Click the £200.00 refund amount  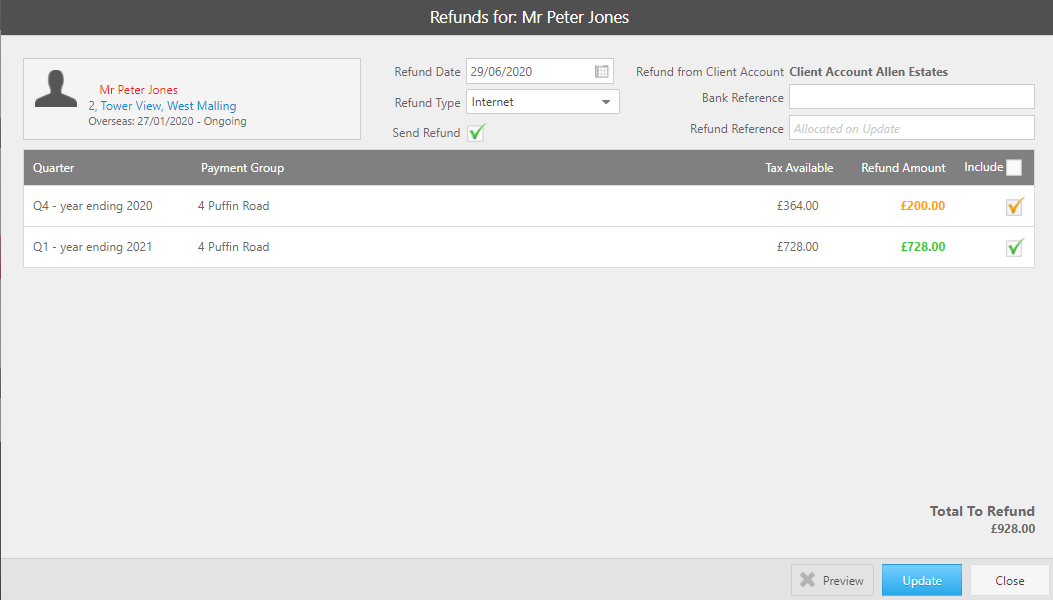pos(923,206)
